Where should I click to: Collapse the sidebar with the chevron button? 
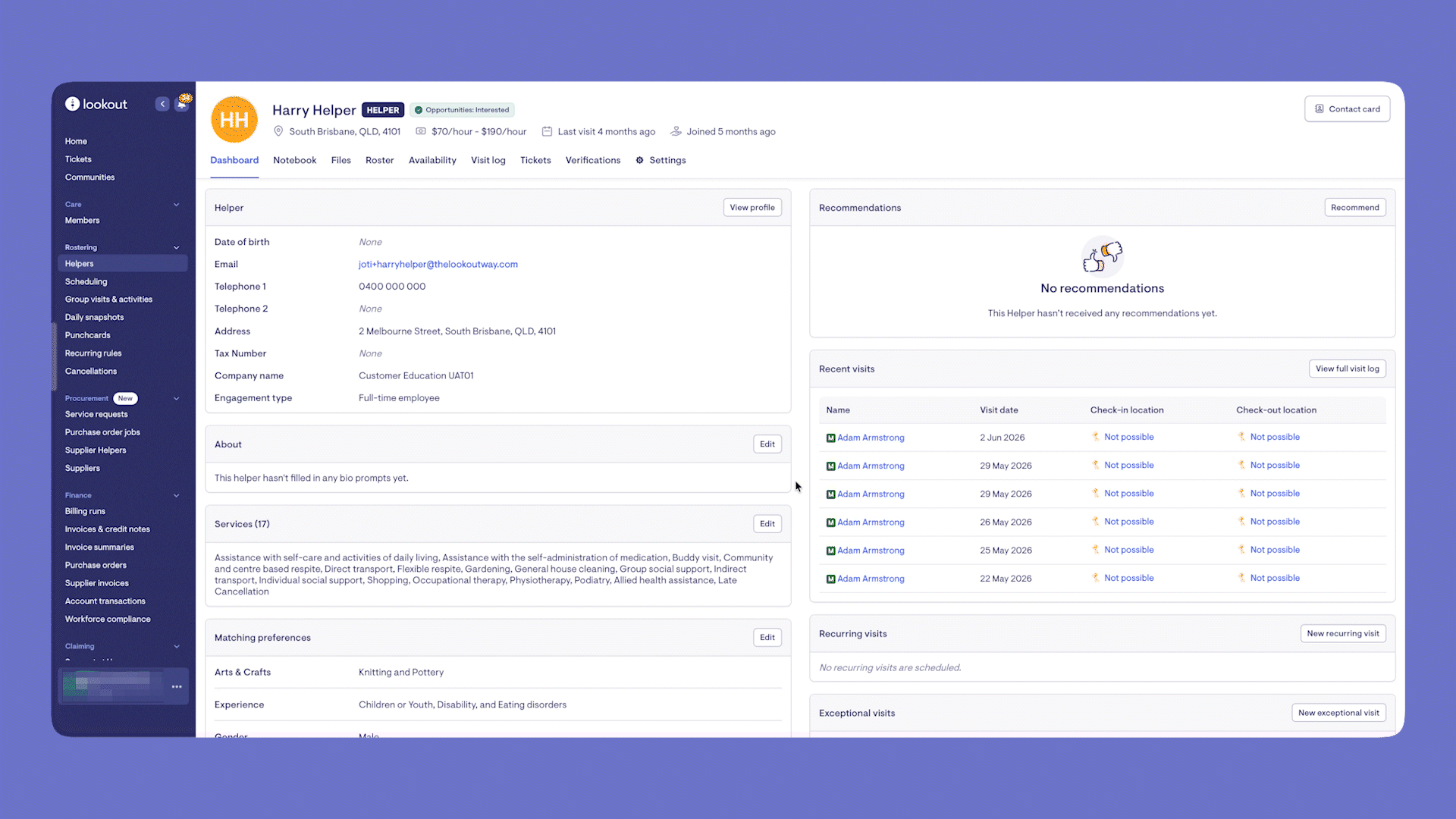[162, 104]
